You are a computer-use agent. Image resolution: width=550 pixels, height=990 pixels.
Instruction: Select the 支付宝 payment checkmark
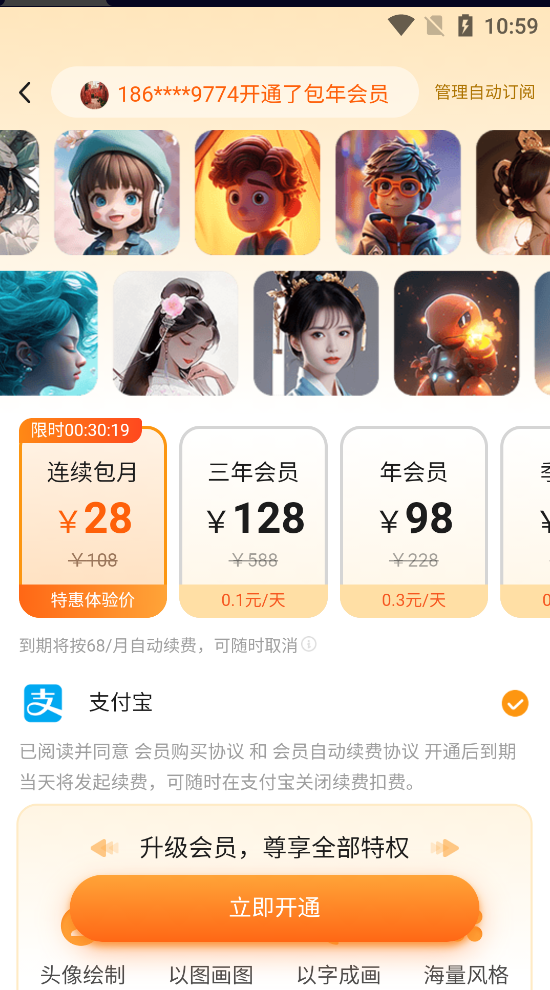click(515, 703)
